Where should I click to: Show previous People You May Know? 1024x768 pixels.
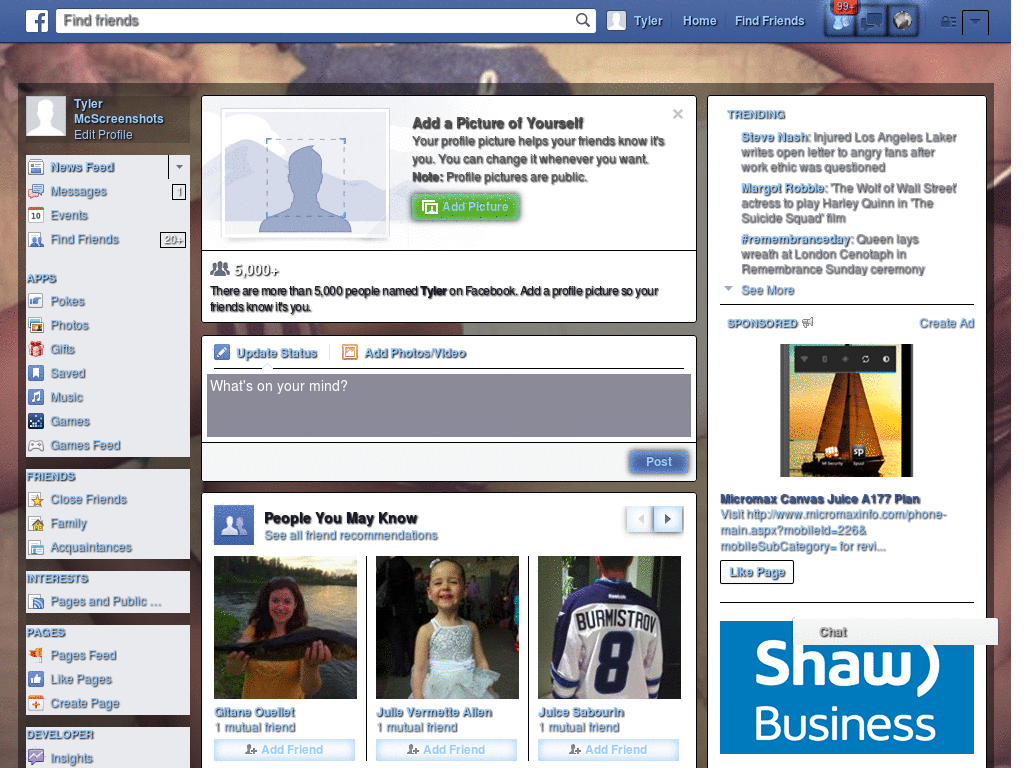[641, 519]
